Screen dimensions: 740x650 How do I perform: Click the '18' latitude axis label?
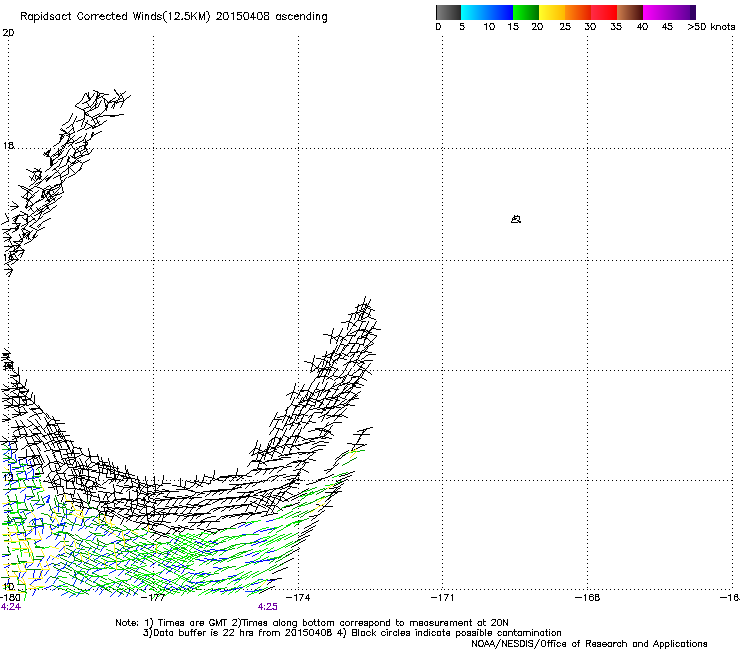[8, 145]
